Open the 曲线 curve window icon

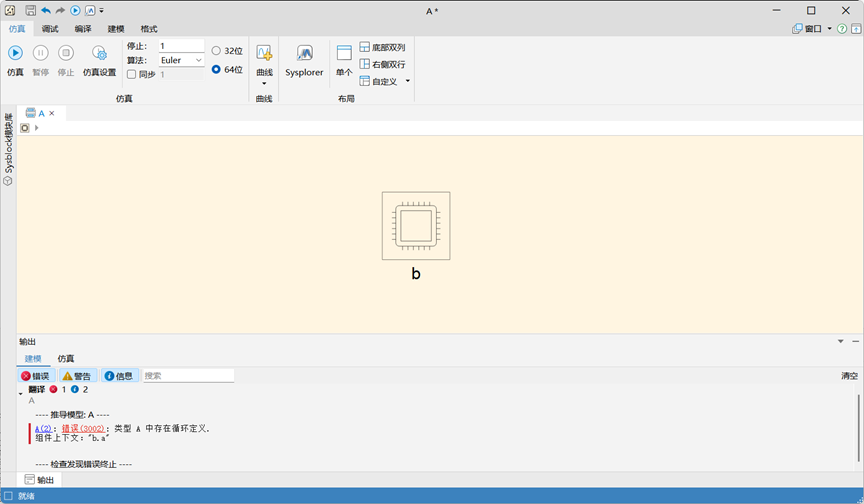tap(264, 53)
